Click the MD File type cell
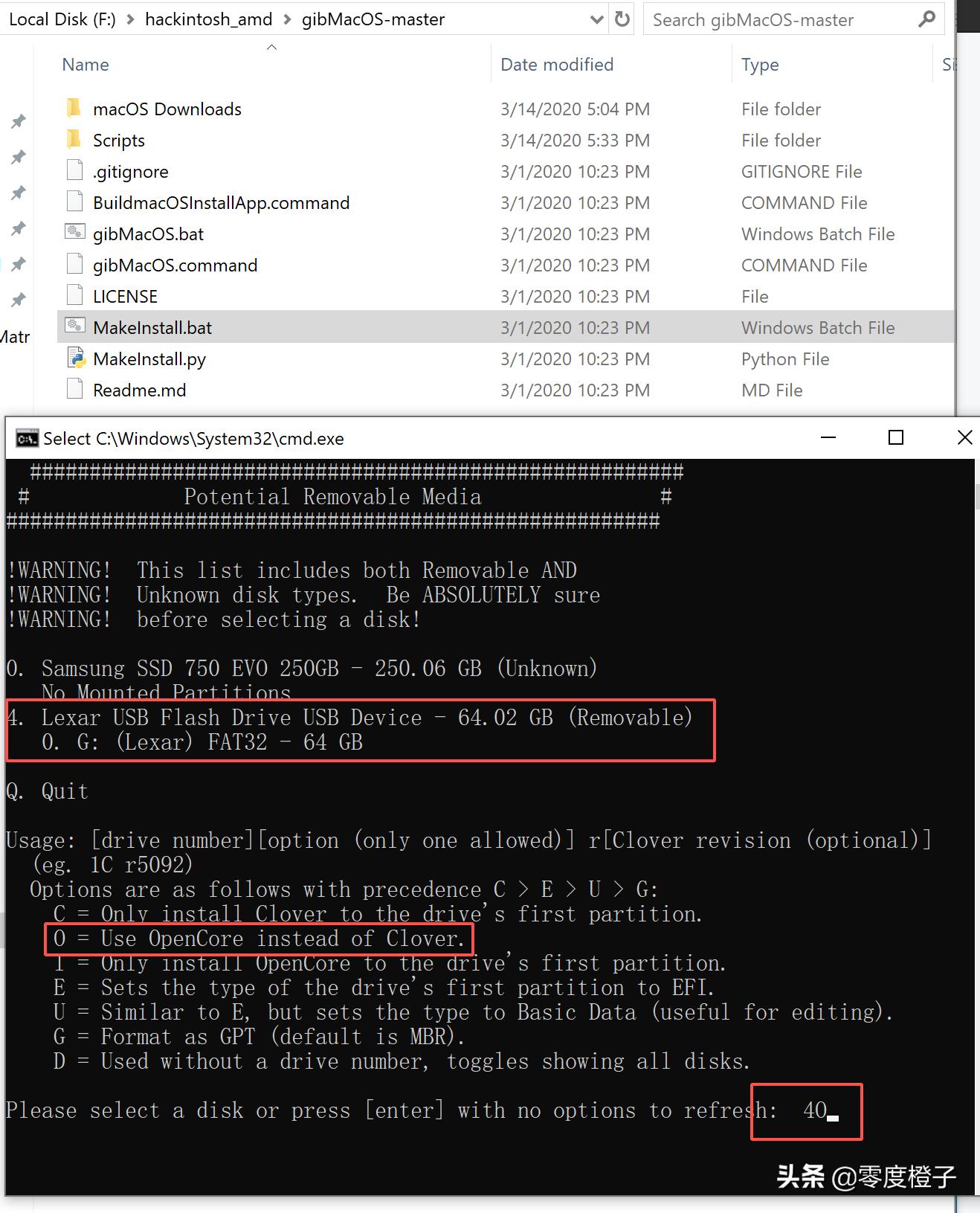The image size is (980, 1213). pos(772,390)
